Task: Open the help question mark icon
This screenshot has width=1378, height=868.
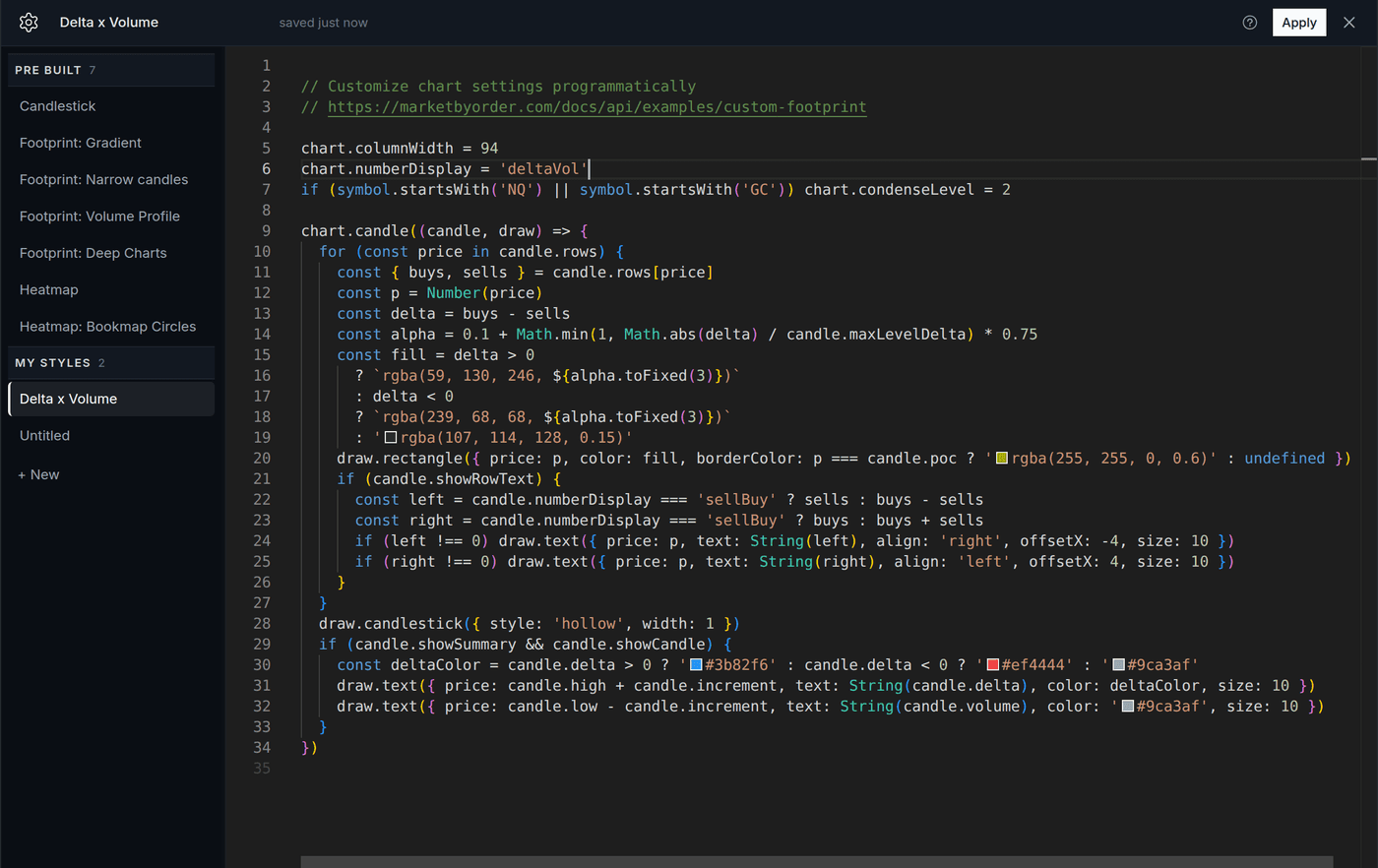Action: coord(1250,23)
